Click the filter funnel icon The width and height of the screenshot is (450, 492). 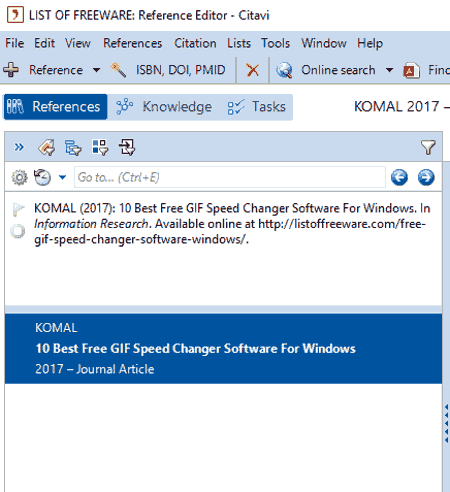pyautogui.click(x=428, y=147)
